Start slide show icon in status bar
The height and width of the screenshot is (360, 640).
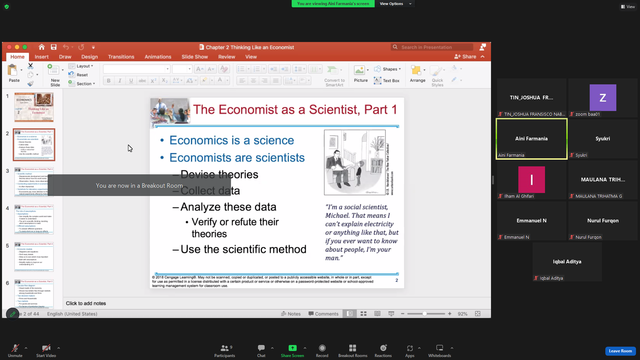pyautogui.click(x=391, y=313)
